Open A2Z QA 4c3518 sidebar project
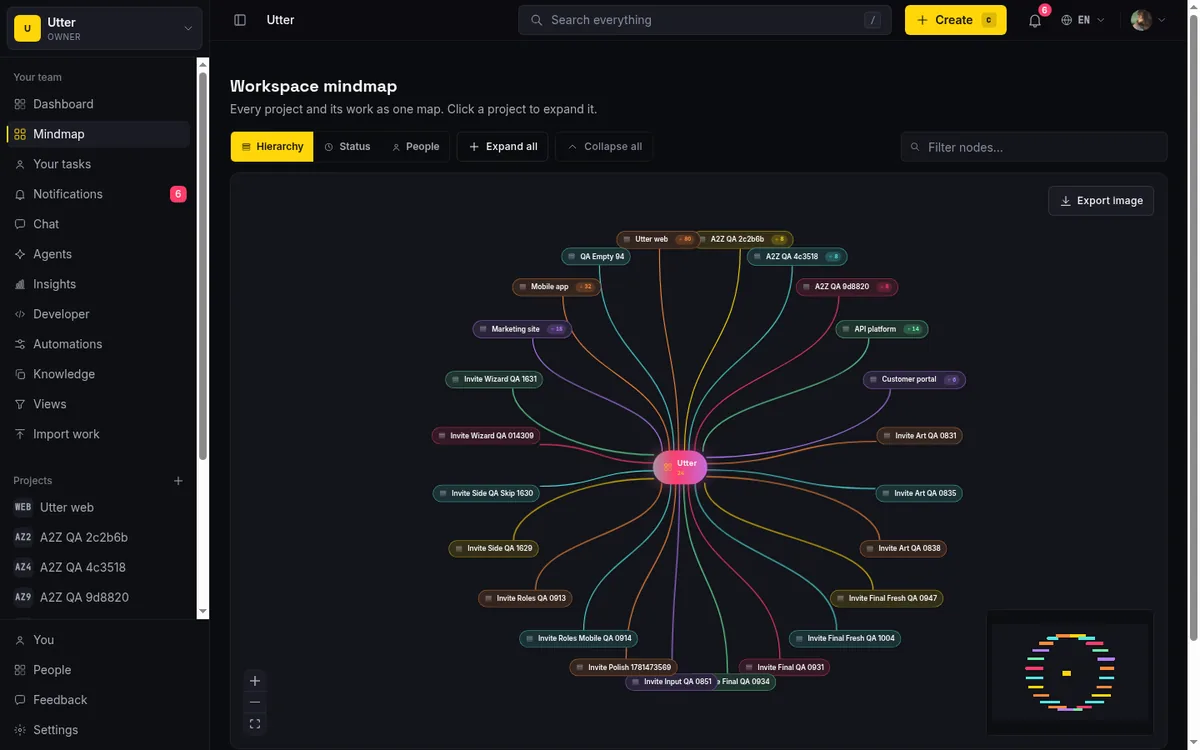1200x750 pixels. pos(98,568)
